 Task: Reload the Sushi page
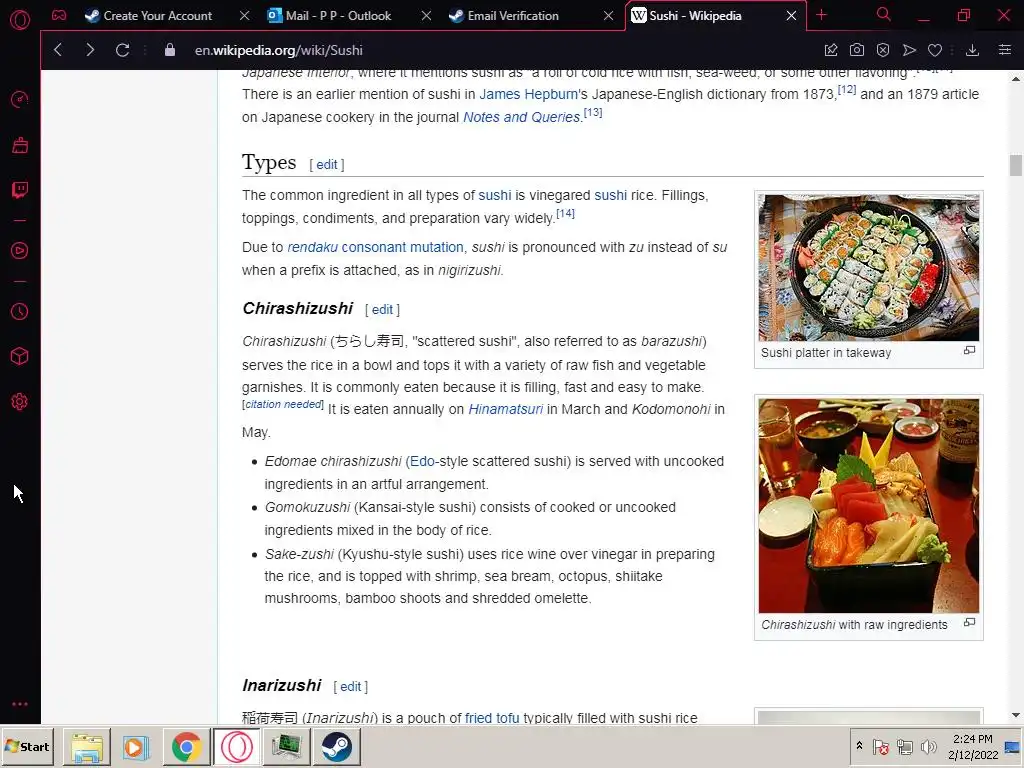pos(122,50)
